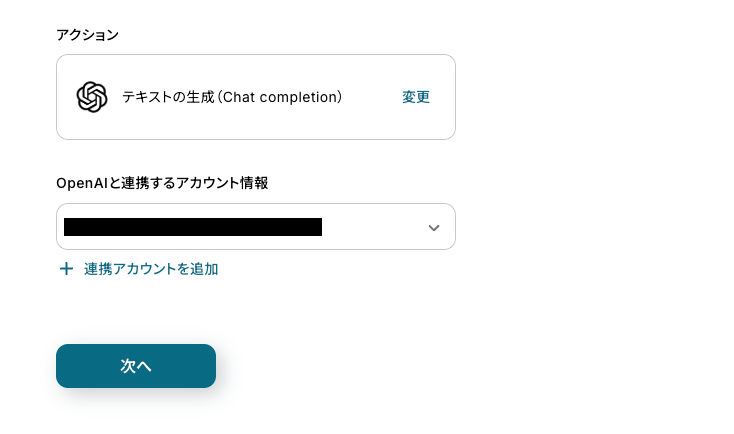Click the 変更 link to change action
734x434 pixels.
coord(416,97)
